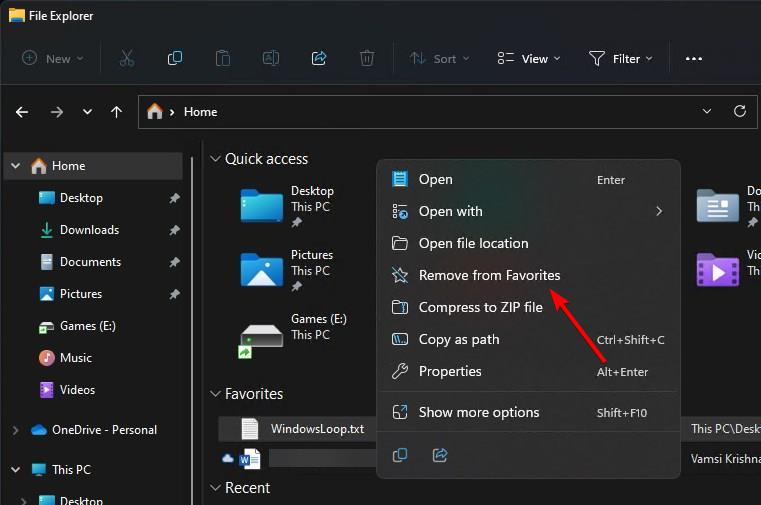Click the share icon at context menu bottom
Viewport: 761px width, 505px height.
tap(440, 455)
